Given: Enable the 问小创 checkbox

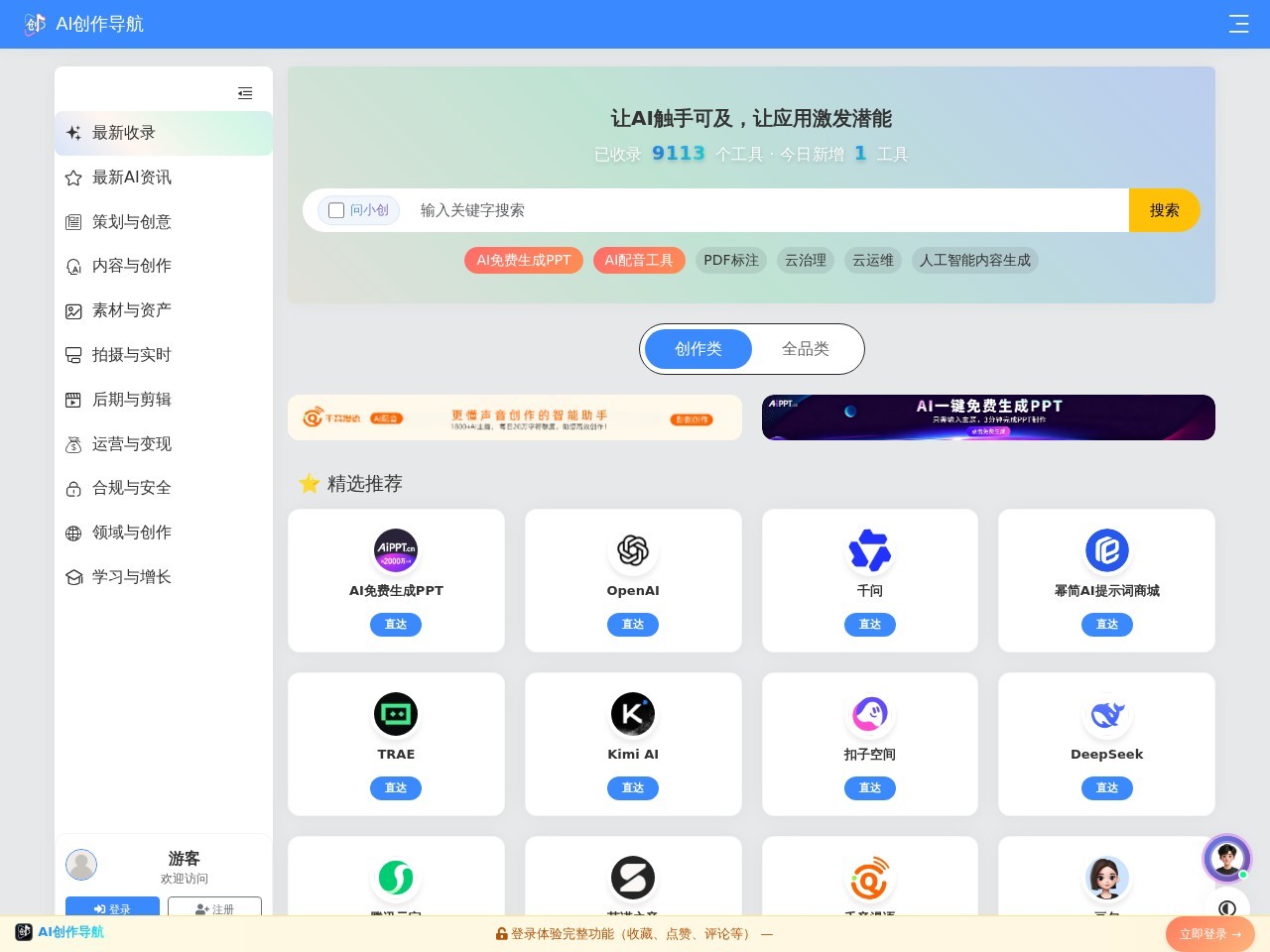Looking at the screenshot, I should tap(336, 210).
